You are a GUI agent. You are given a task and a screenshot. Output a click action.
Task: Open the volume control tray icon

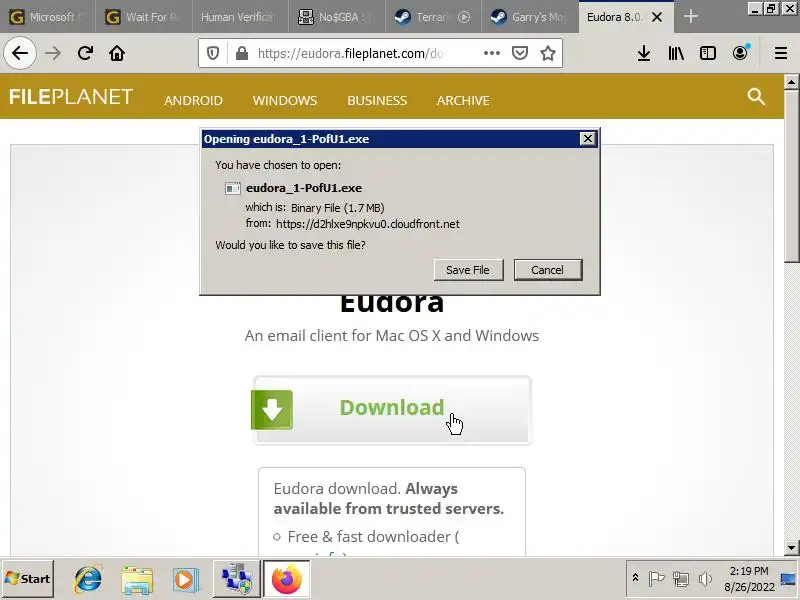tap(705, 579)
